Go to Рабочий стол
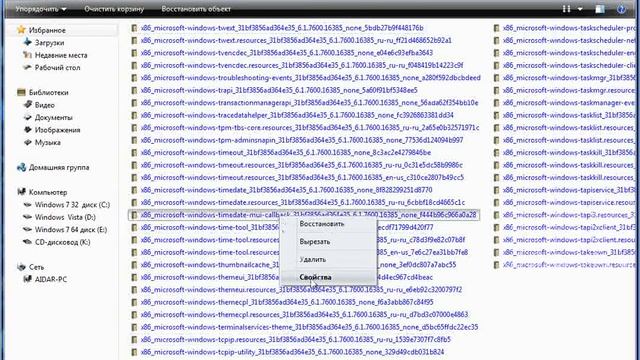Viewport: 640px width, 360px height. [x=57, y=68]
